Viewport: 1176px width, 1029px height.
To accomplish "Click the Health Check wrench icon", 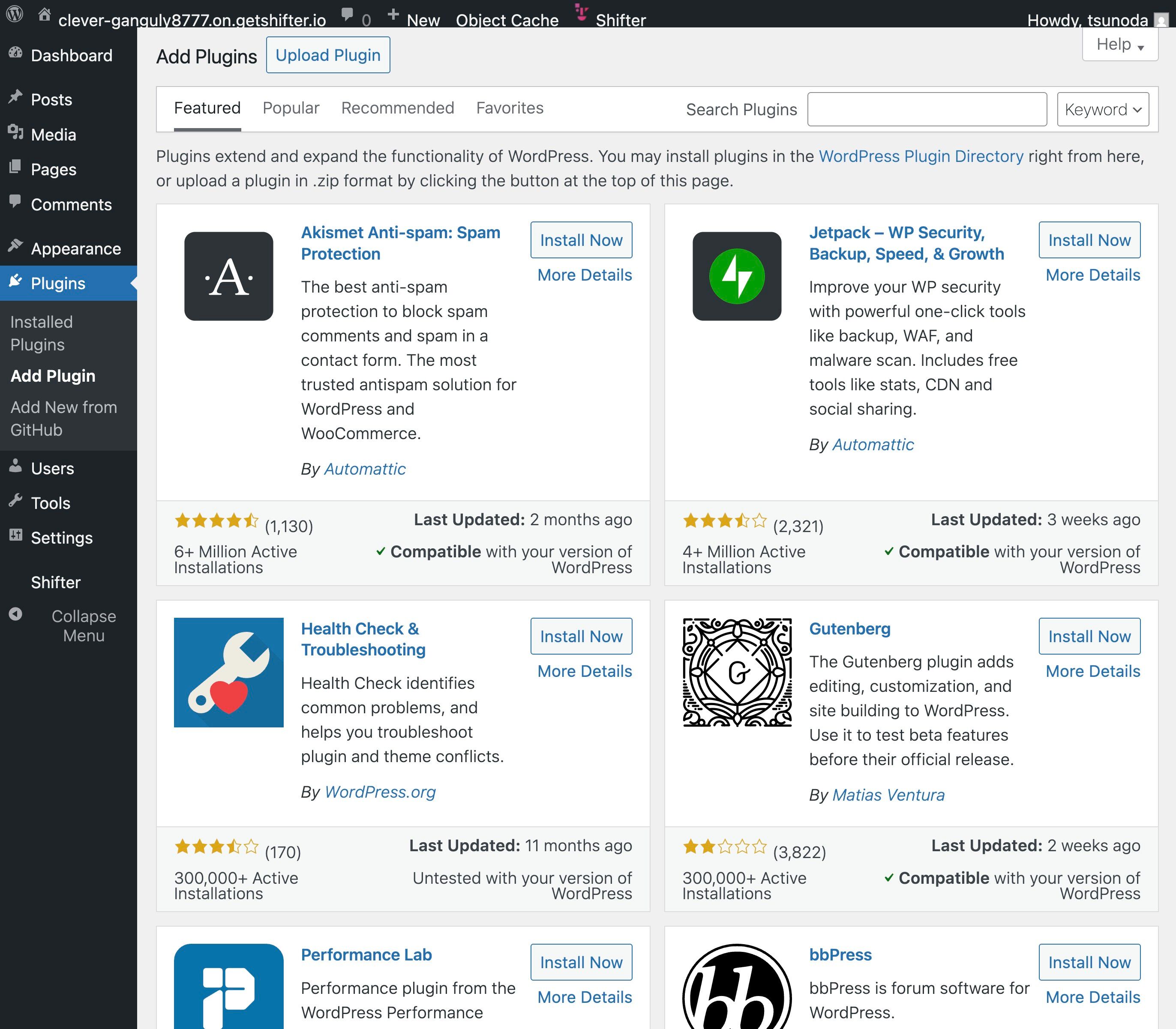I will (228, 673).
